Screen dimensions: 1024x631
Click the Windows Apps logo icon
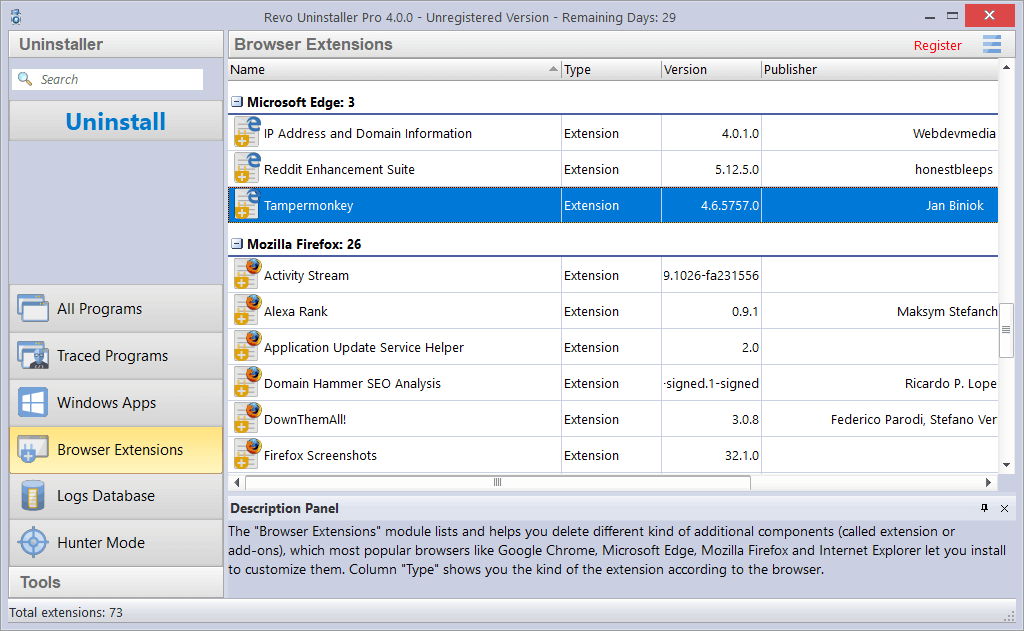(x=33, y=403)
